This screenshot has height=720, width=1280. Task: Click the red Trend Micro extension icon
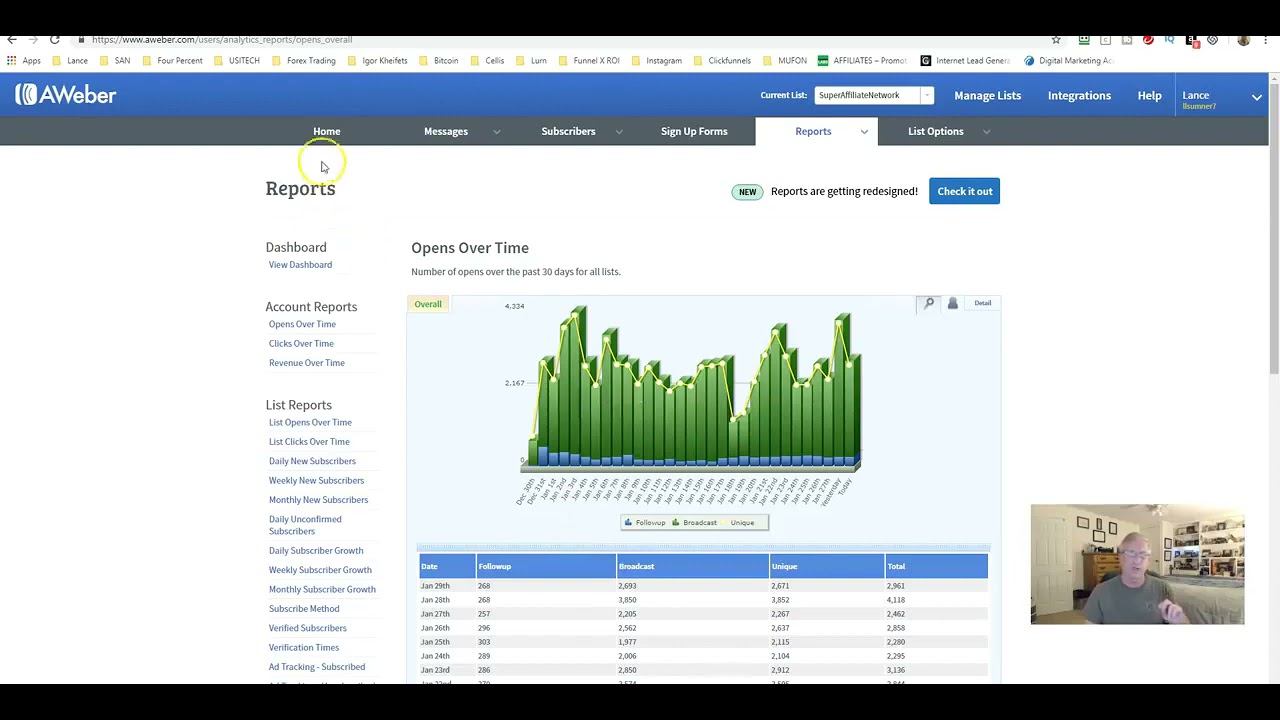pos(1148,40)
